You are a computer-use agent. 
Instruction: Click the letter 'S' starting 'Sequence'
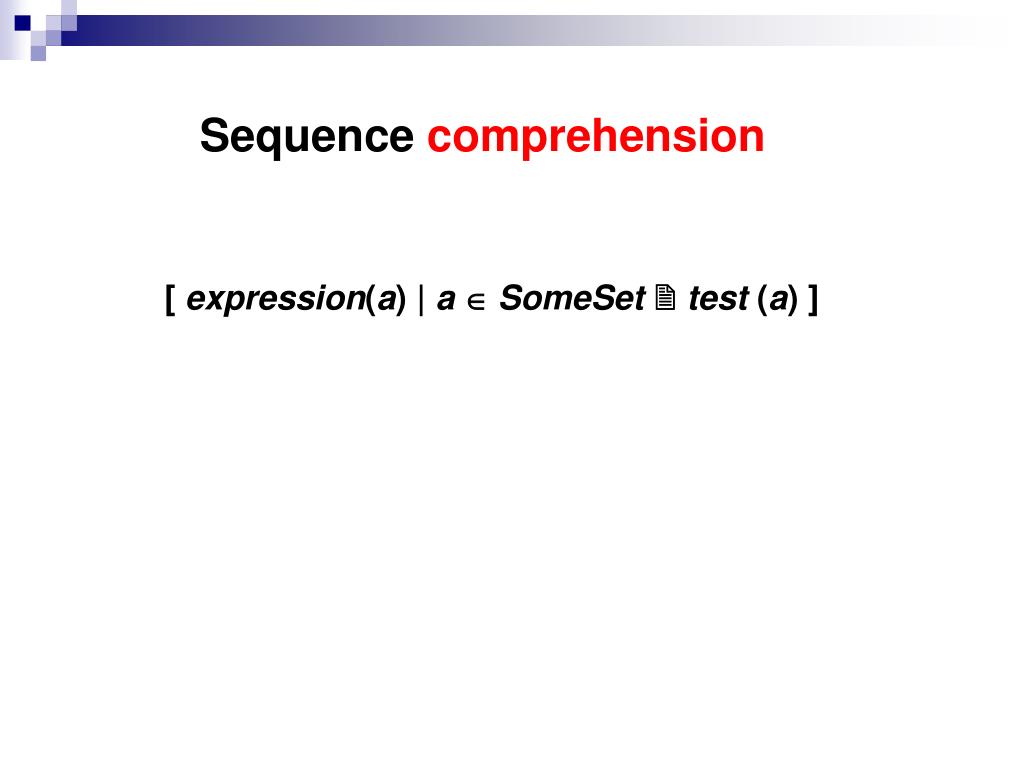coord(215,136)
